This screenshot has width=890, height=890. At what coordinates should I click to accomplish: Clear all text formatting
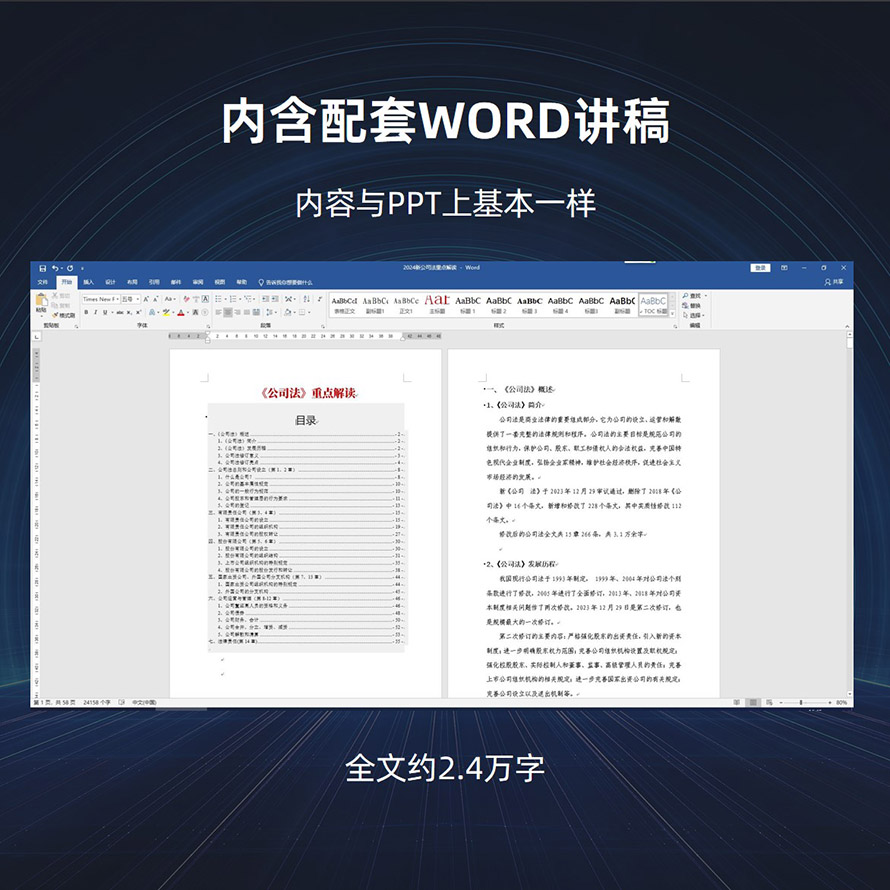[x=186, y=299]
